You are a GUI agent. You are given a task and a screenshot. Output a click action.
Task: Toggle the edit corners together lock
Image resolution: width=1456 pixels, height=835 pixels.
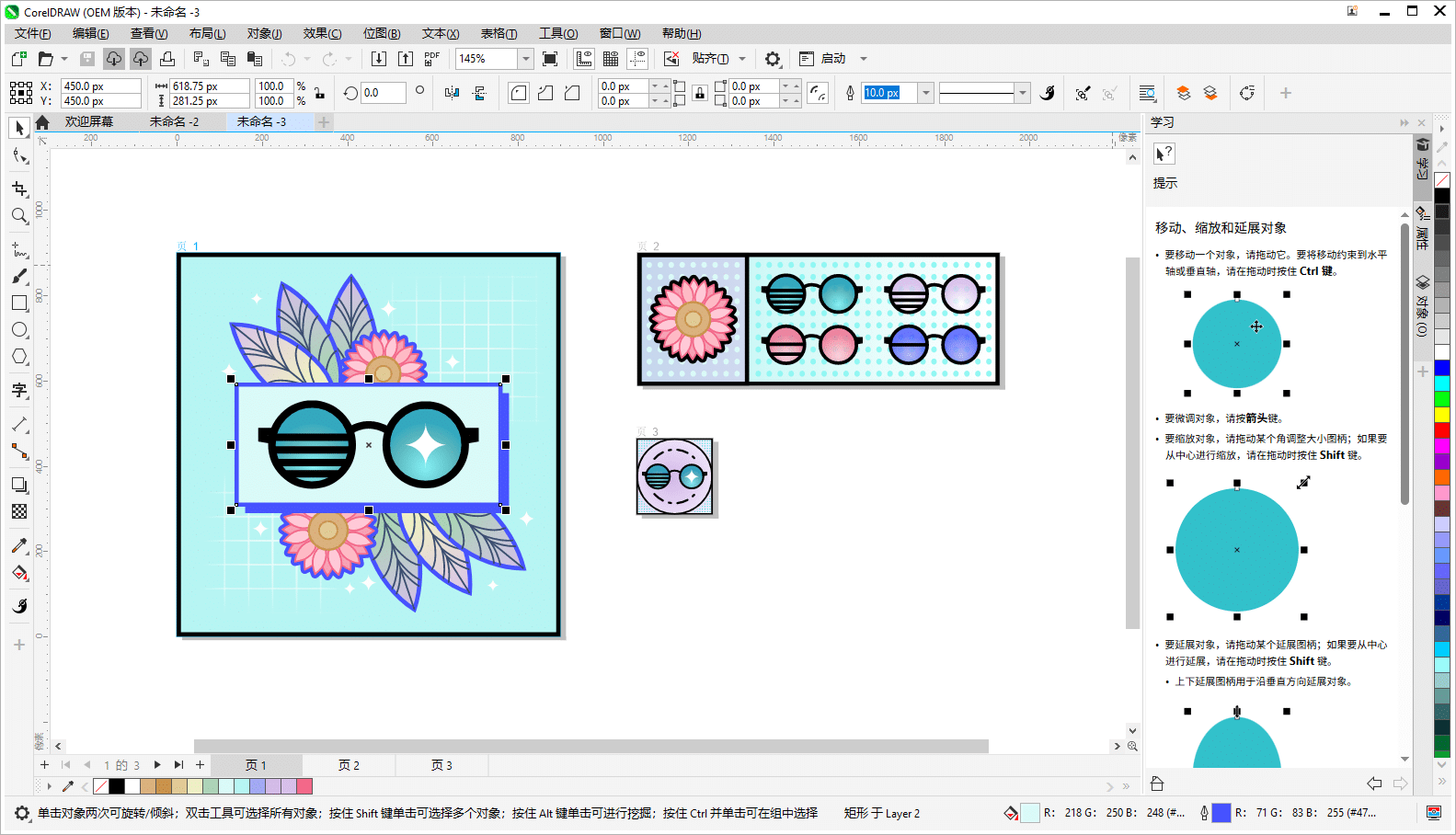700,93
